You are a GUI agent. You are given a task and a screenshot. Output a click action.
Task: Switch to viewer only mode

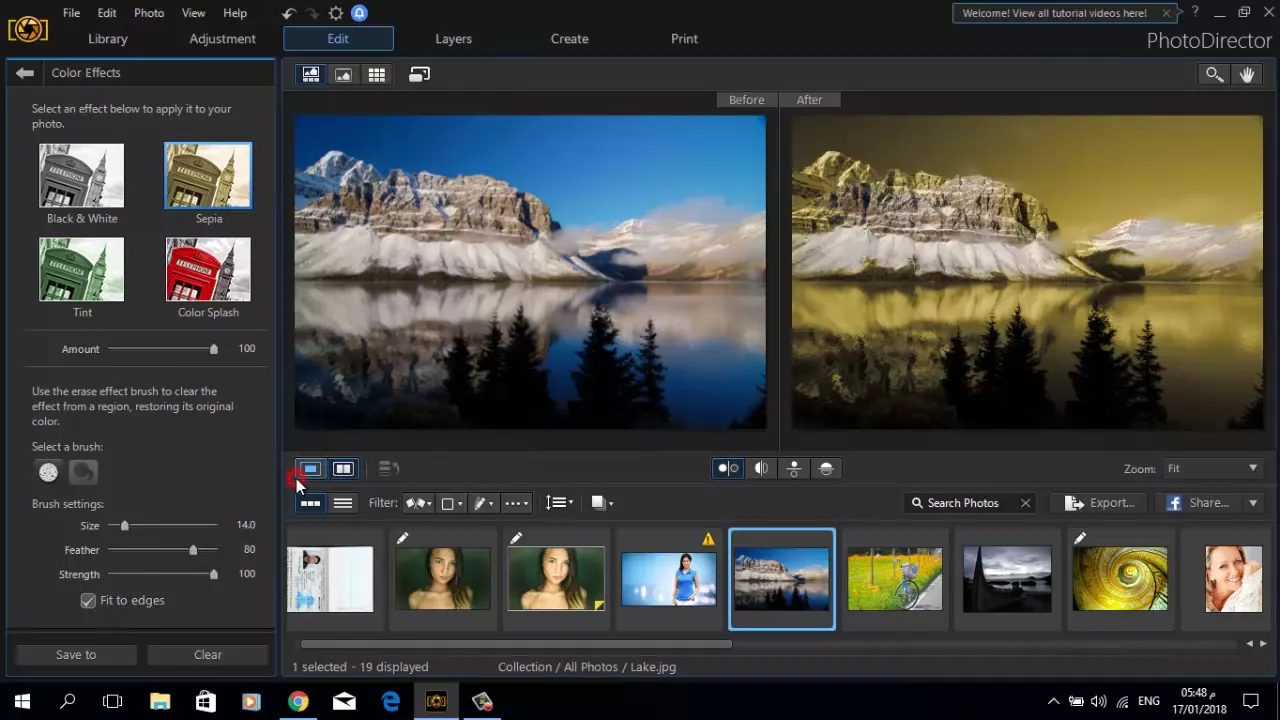[x=343, y=74]
